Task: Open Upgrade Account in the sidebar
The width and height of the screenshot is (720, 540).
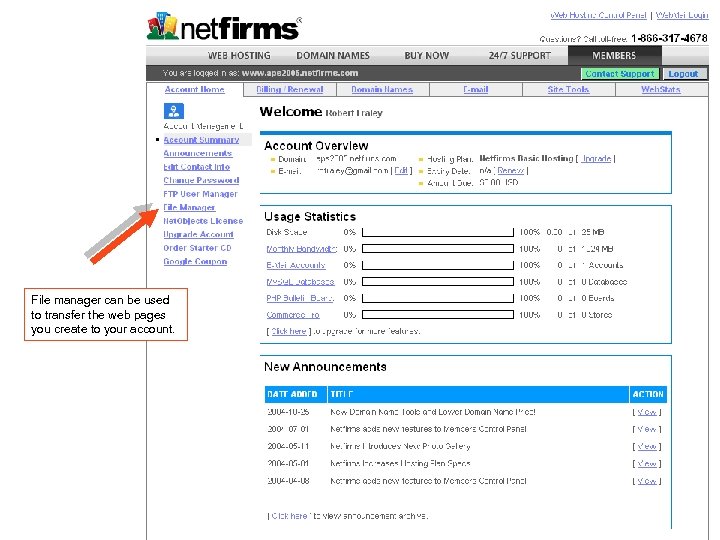Action: [198, 234]
